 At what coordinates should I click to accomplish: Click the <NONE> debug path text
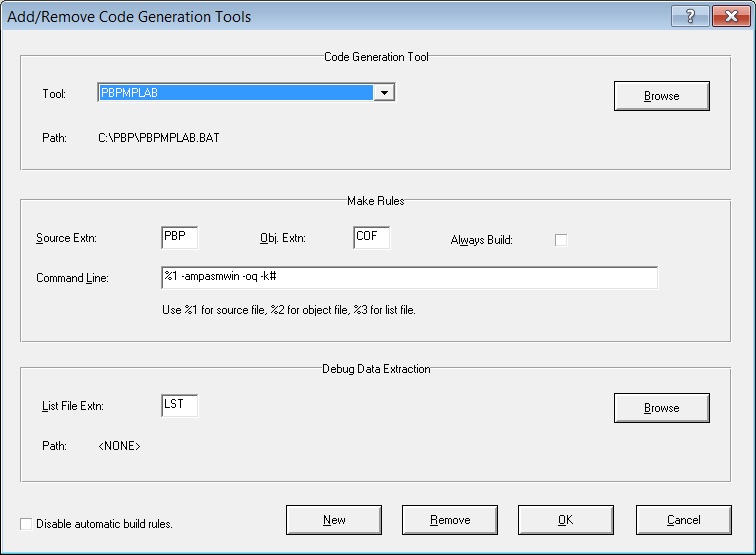pyautogui.click(x=119, y=446)
